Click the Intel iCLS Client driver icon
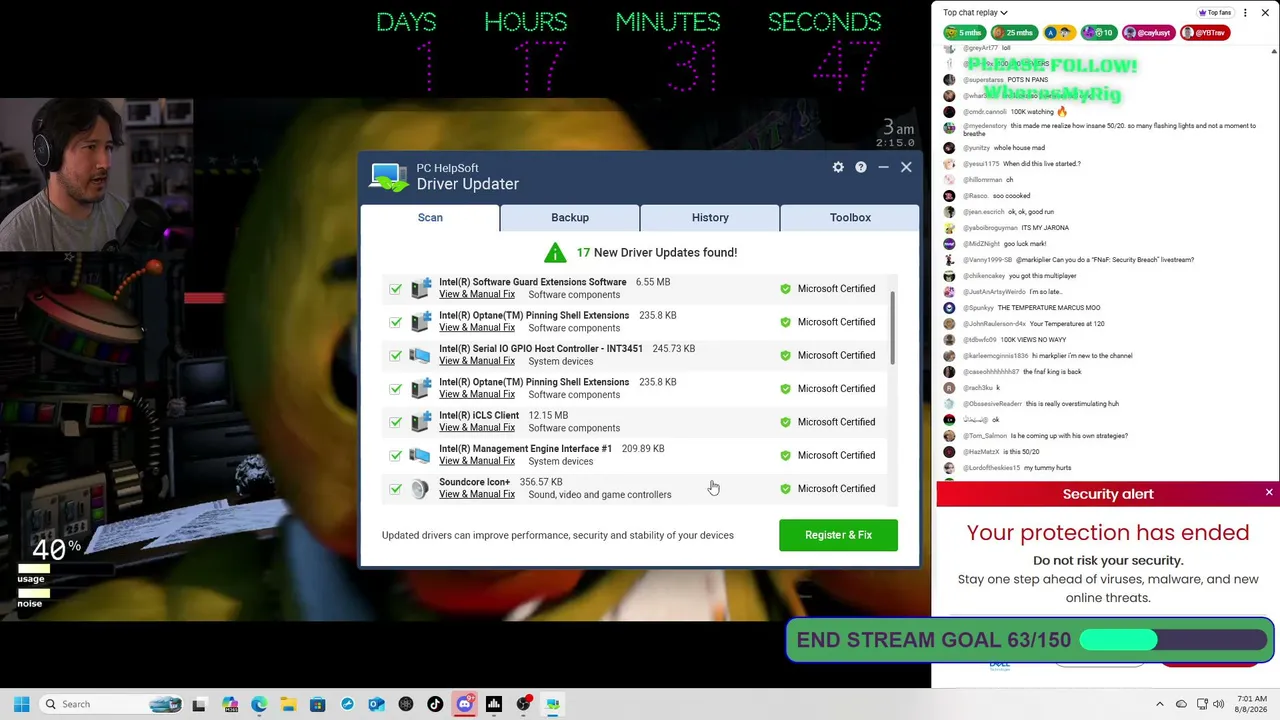Image resolution: width=1280 pixels, height=720 pixels. click(420, 422)
